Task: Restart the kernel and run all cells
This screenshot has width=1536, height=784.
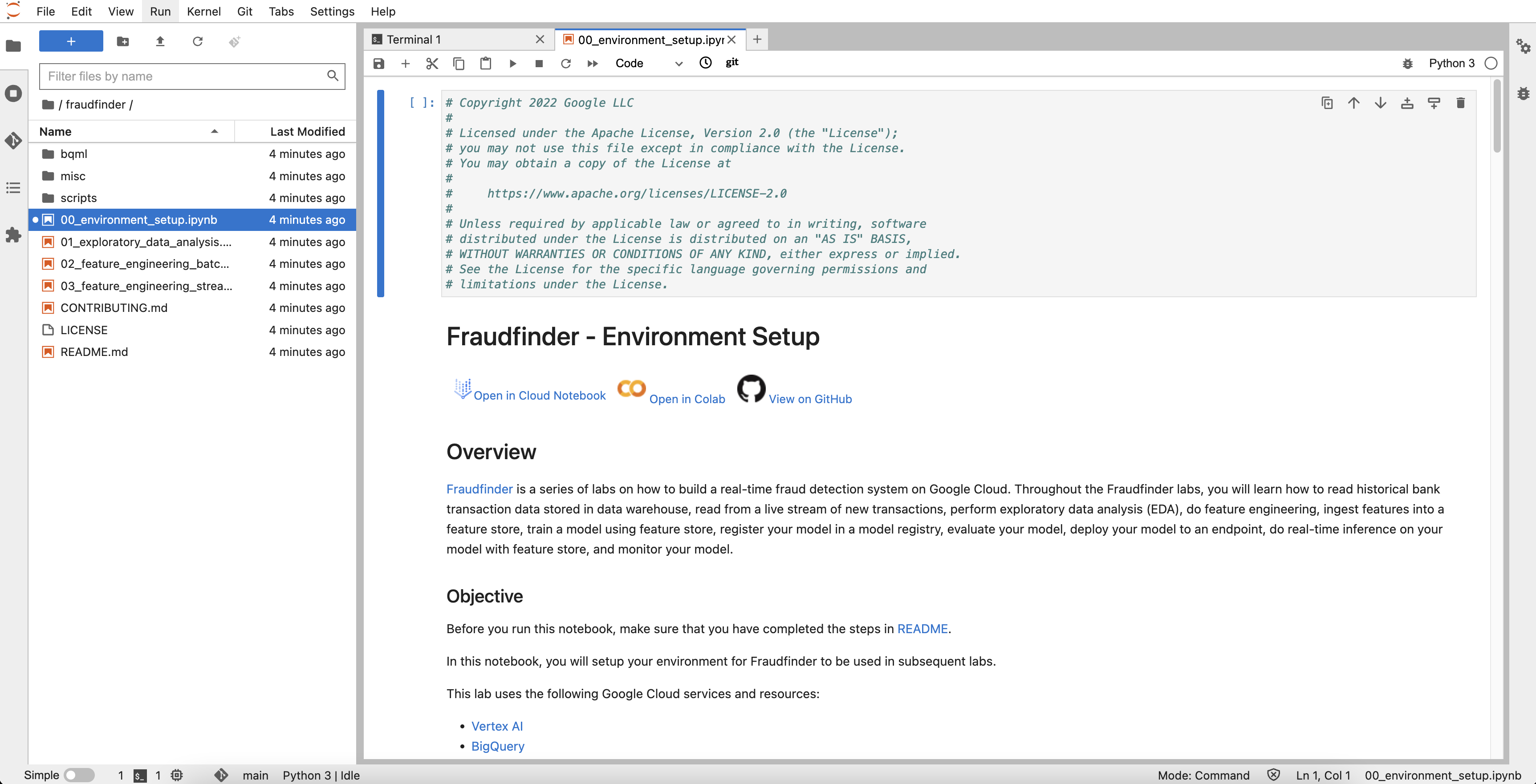Action: [592, 63]
